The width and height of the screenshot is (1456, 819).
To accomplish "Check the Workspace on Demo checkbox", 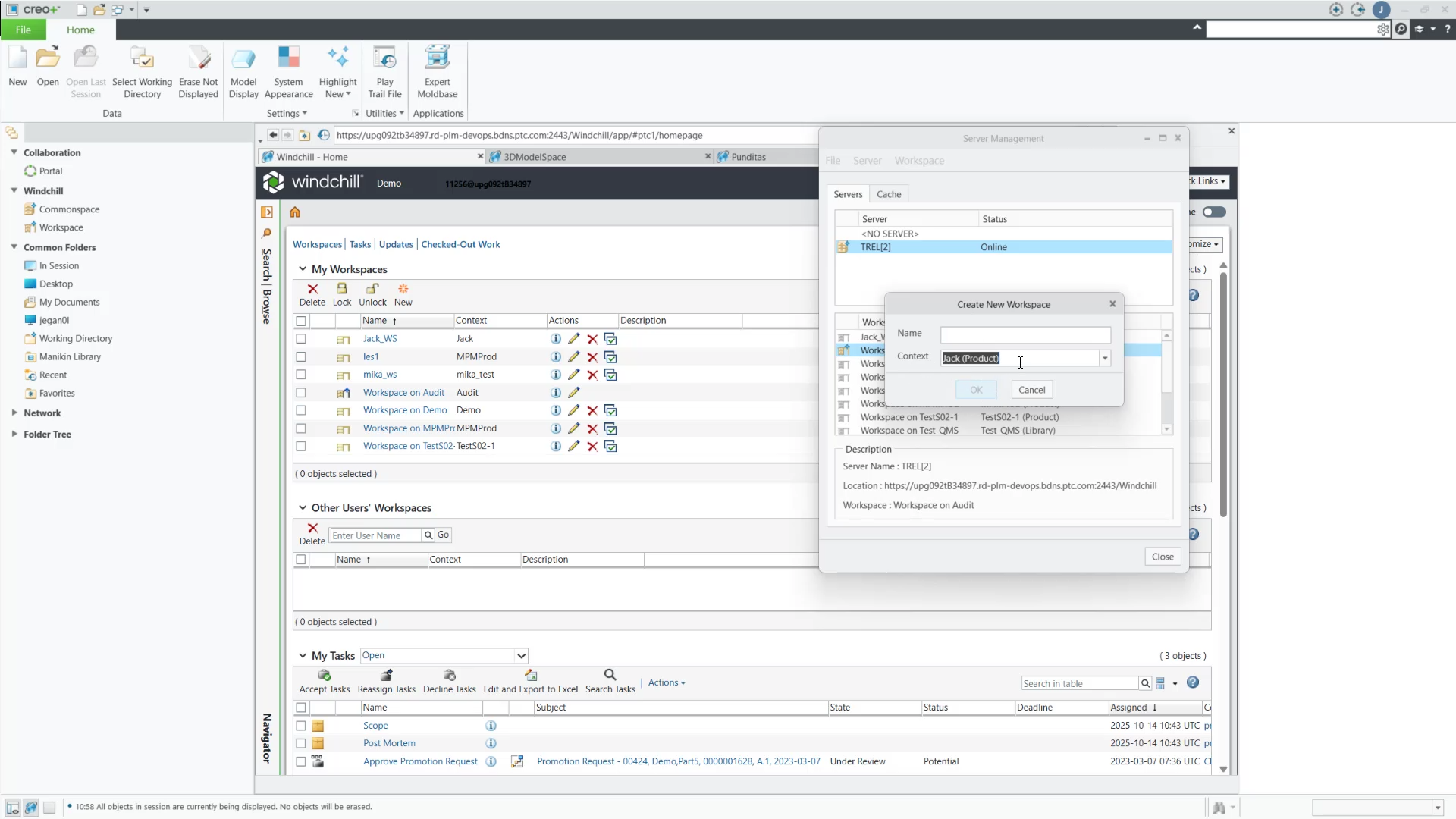I will click(301, 410).
